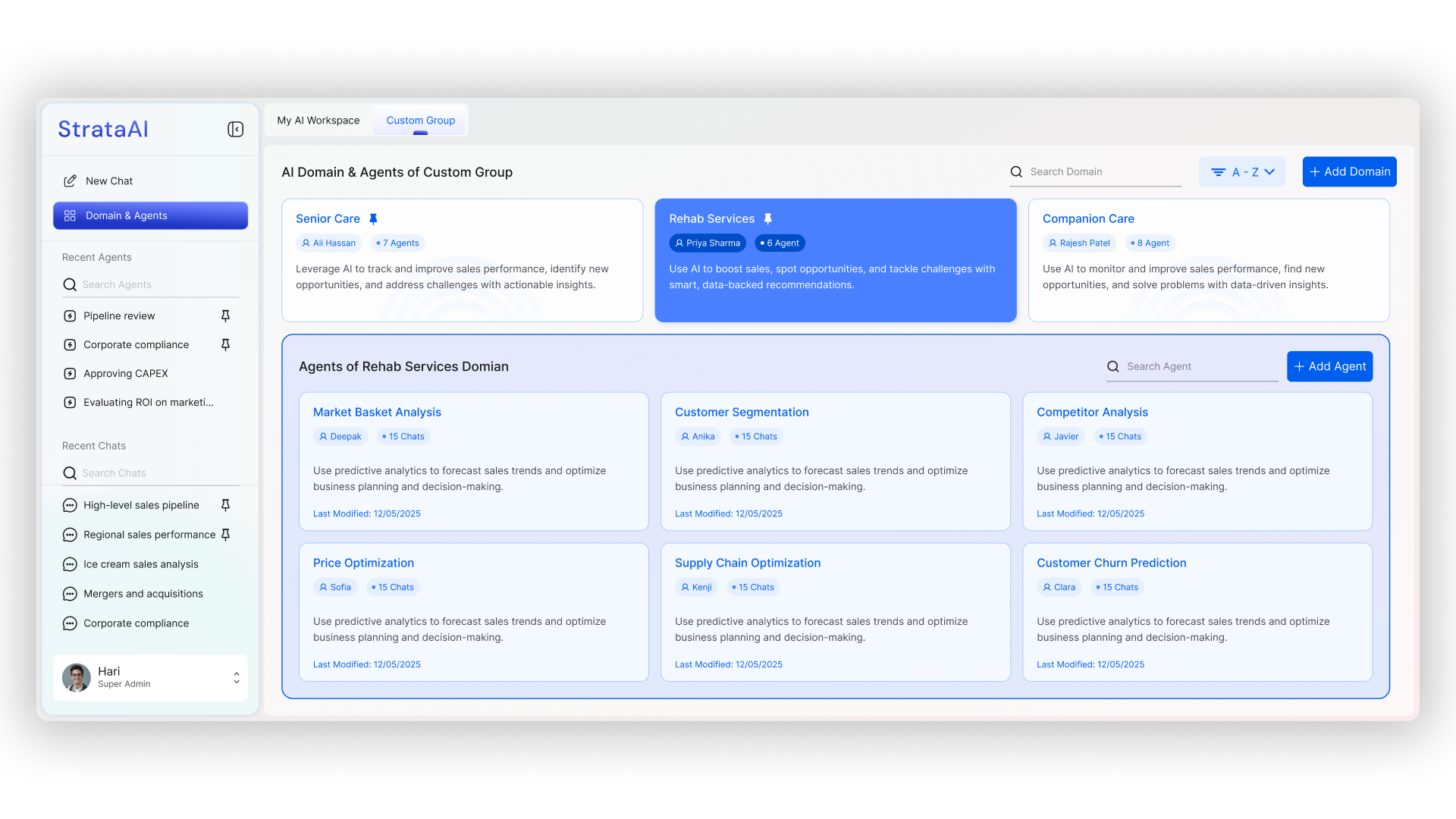Collapse the sidebar panel icon
Screen dimensions: 1456x819
(235, 130)
